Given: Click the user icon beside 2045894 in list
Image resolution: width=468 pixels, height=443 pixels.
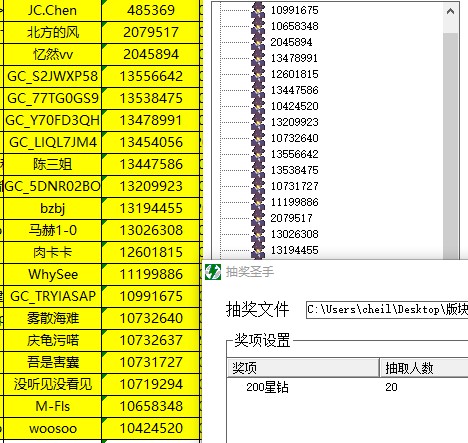Looking at the screenshot, I should 258,42.
